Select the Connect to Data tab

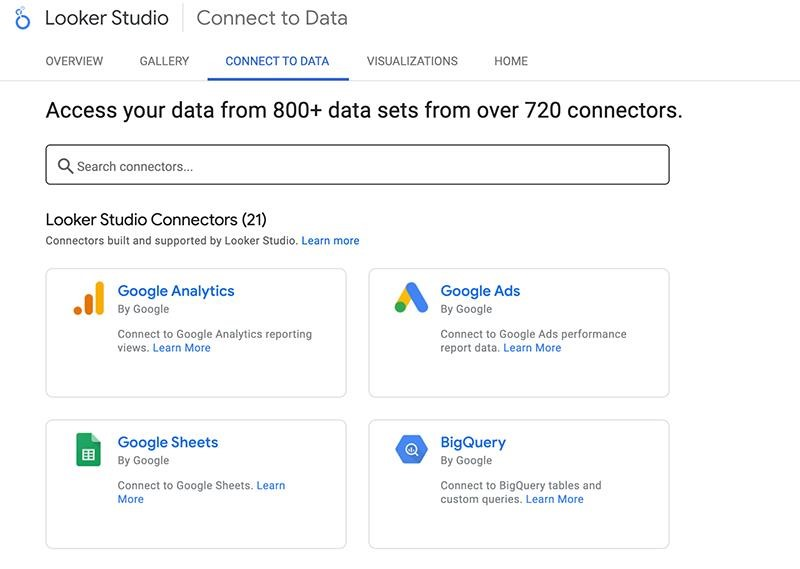pos(277,61)
